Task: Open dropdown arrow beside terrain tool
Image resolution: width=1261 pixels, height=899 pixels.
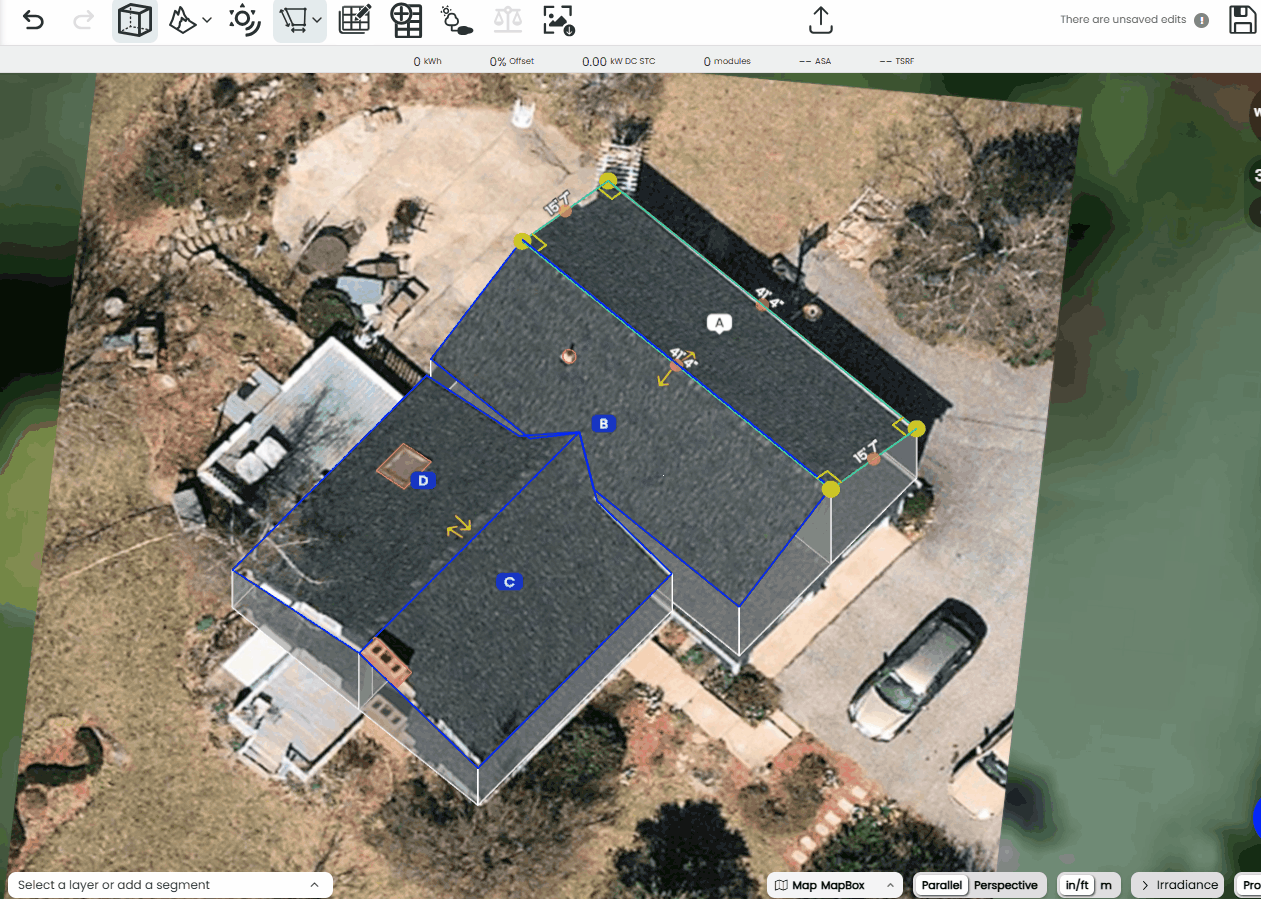Action: [x=207, y=20]
